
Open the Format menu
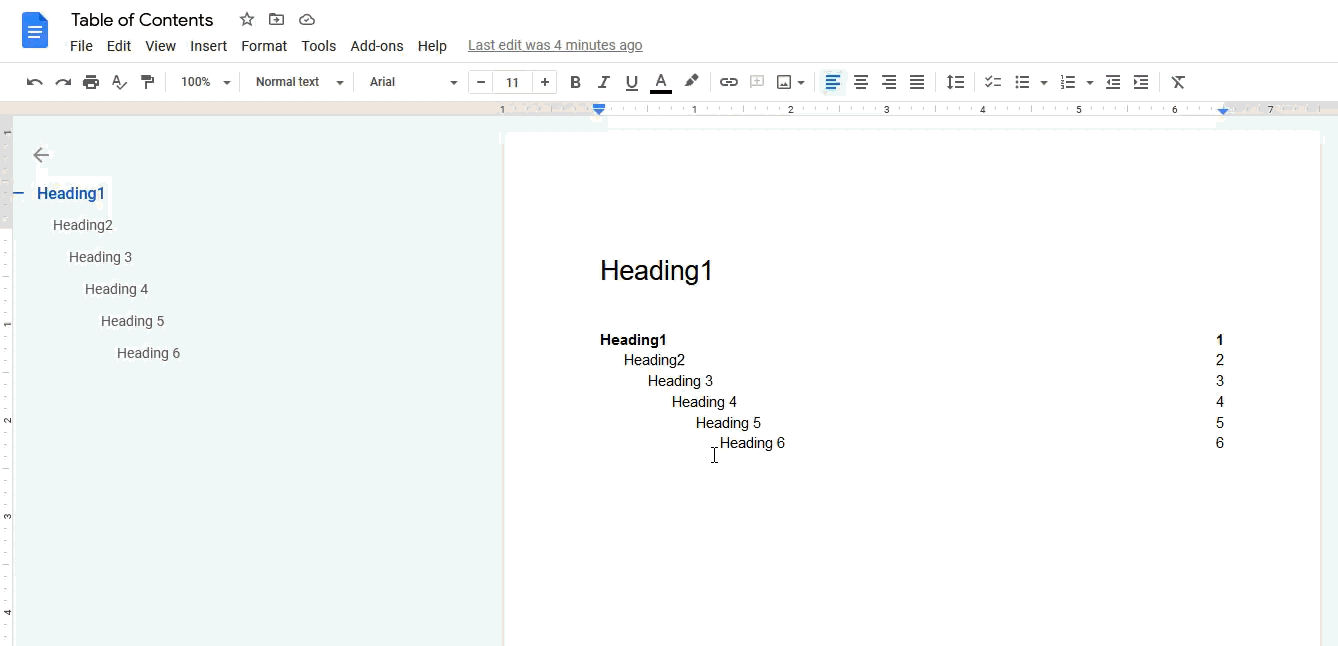click(264, 45)
